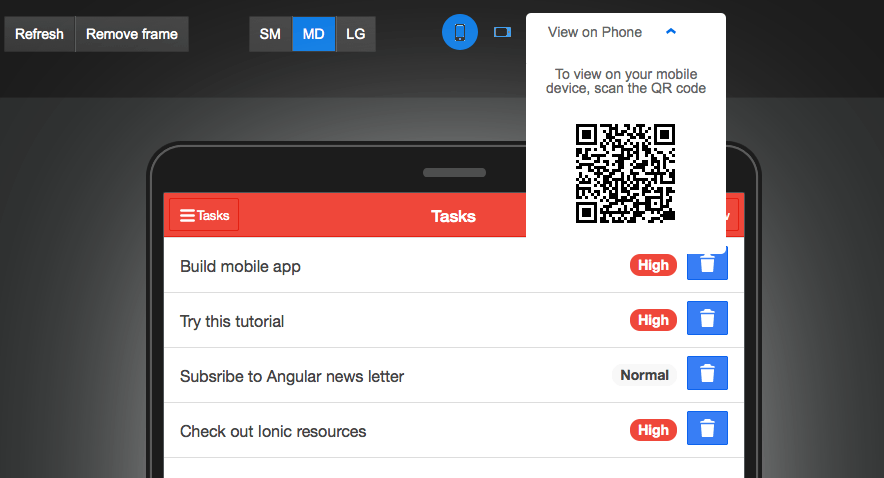Click the View on Phone label
This screenshot has width=884, height=478.
[595, 32]
